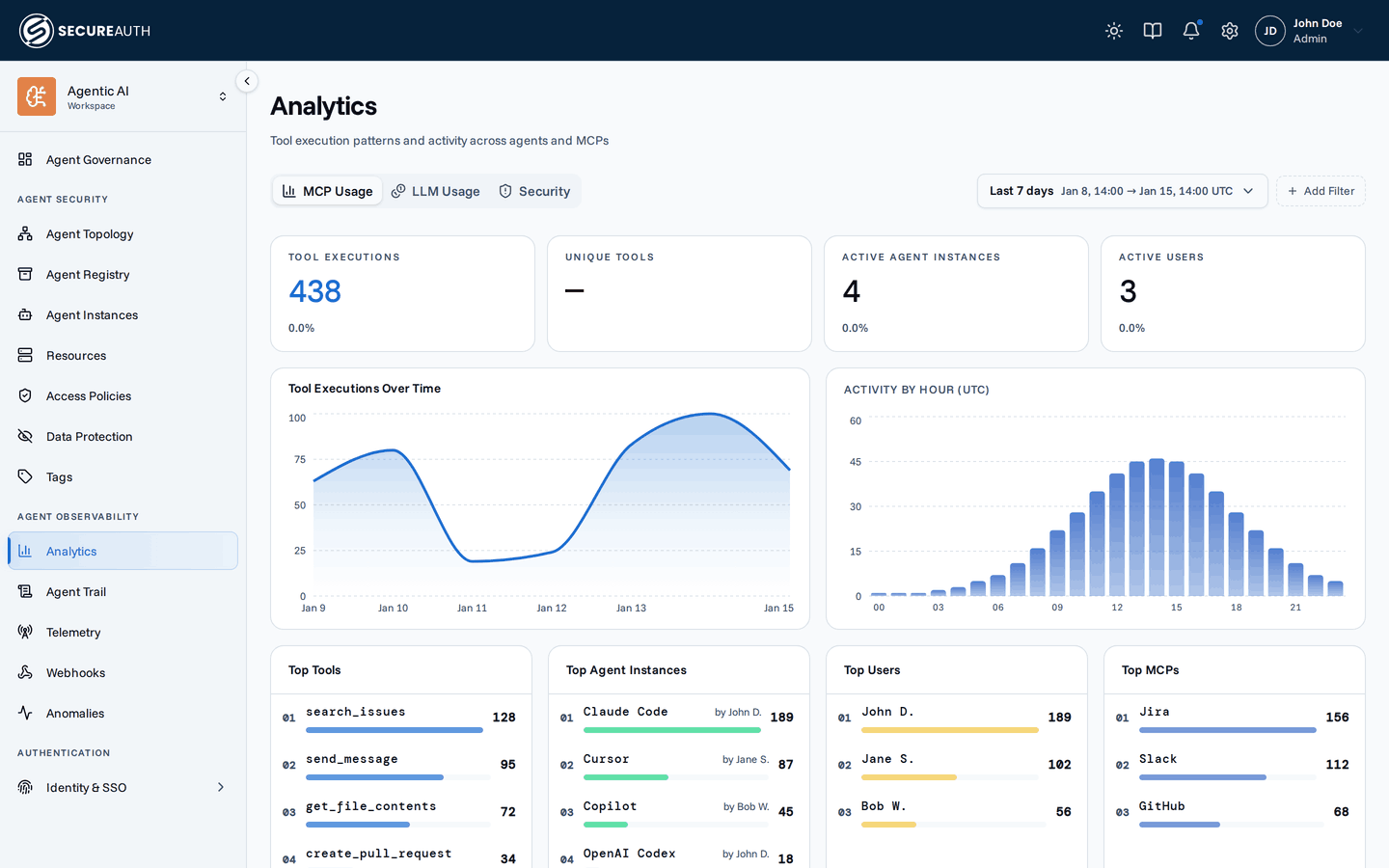
Task: Click Jira in Top MCPs
Action: [x=1235, y=718]
